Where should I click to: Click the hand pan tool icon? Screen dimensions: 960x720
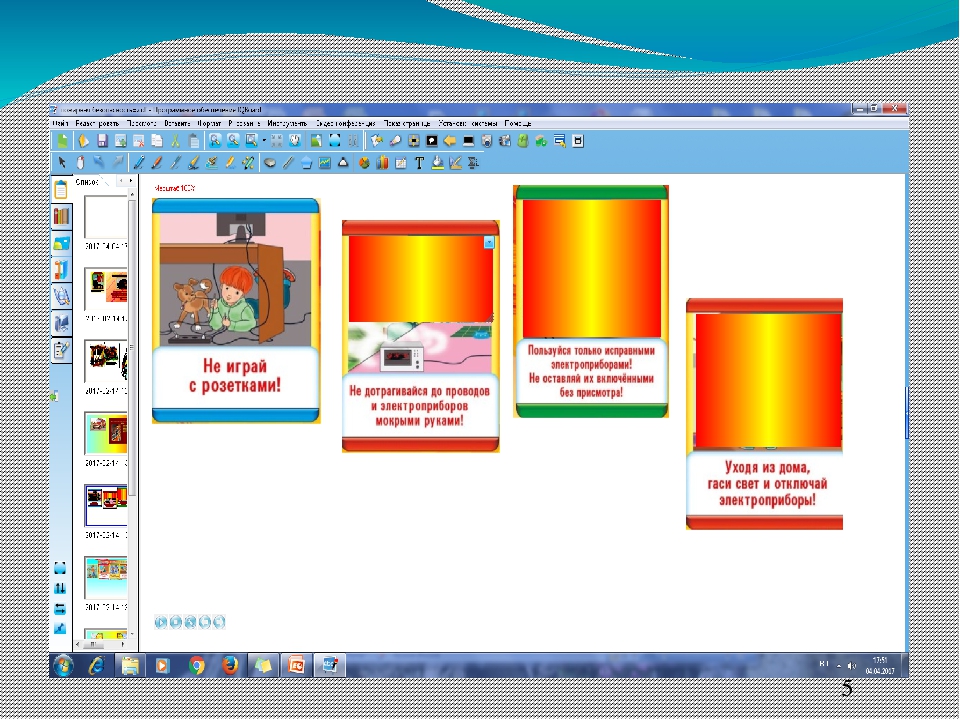tap(295, 141)
